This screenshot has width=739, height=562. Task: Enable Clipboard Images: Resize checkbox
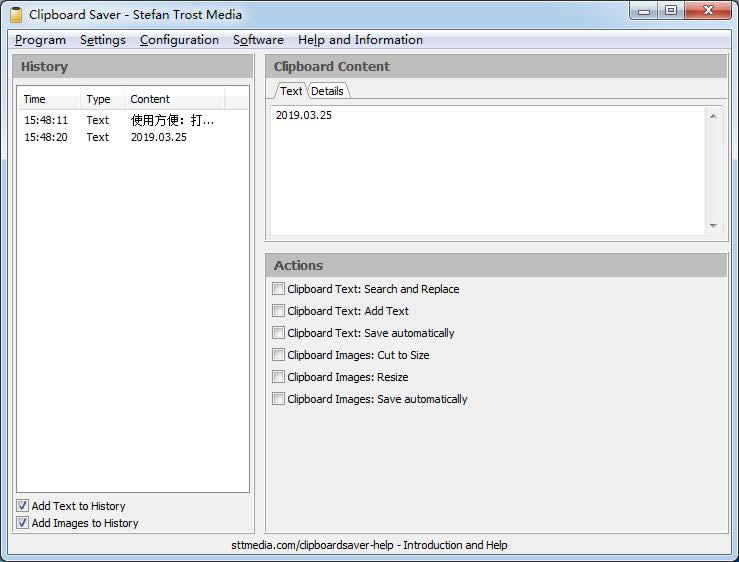tap(279, 377)
